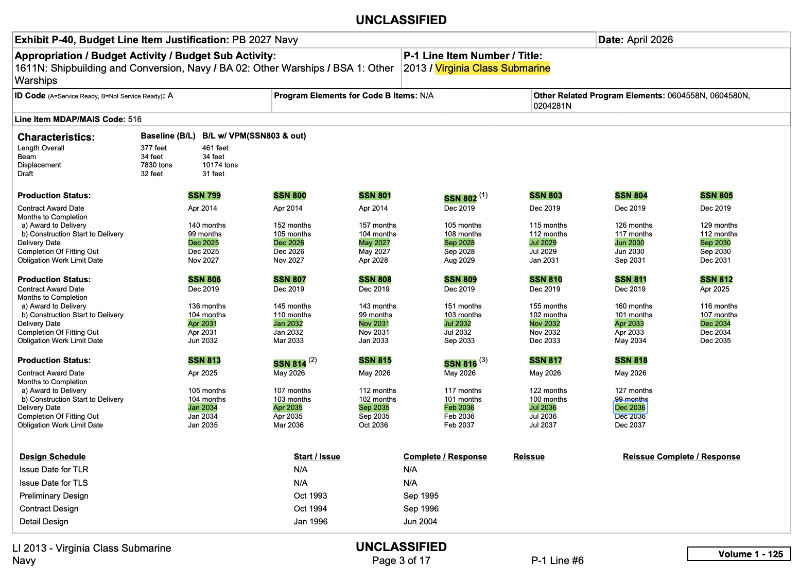This screenshot has height=581, width=800.
Task: Click '10174 tons' displacement value
Action: 220,165
